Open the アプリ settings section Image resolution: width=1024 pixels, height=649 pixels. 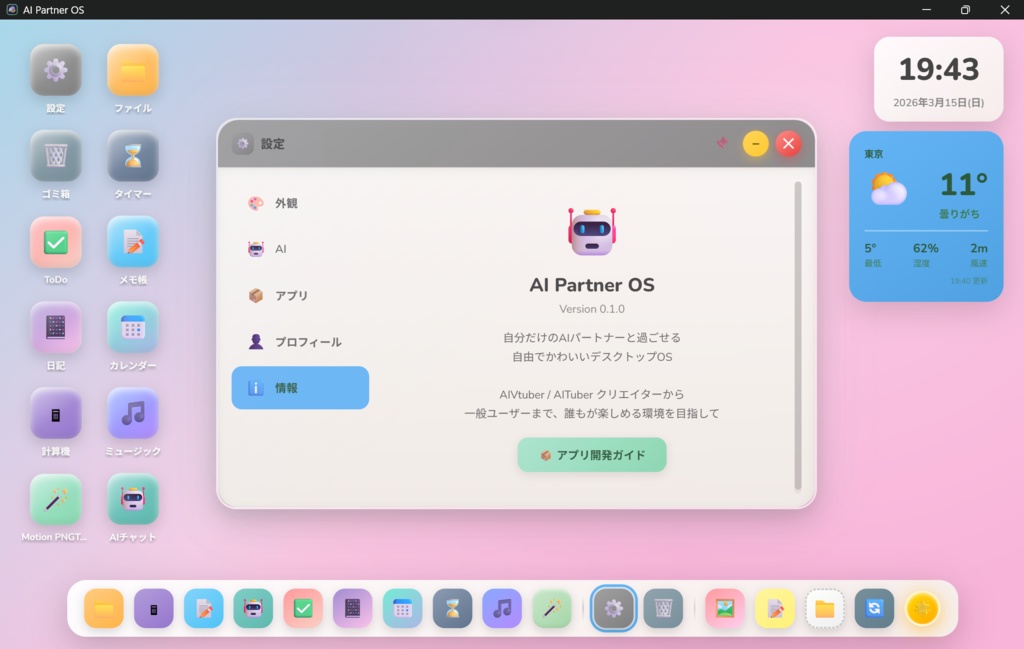[x=298, y=295]
